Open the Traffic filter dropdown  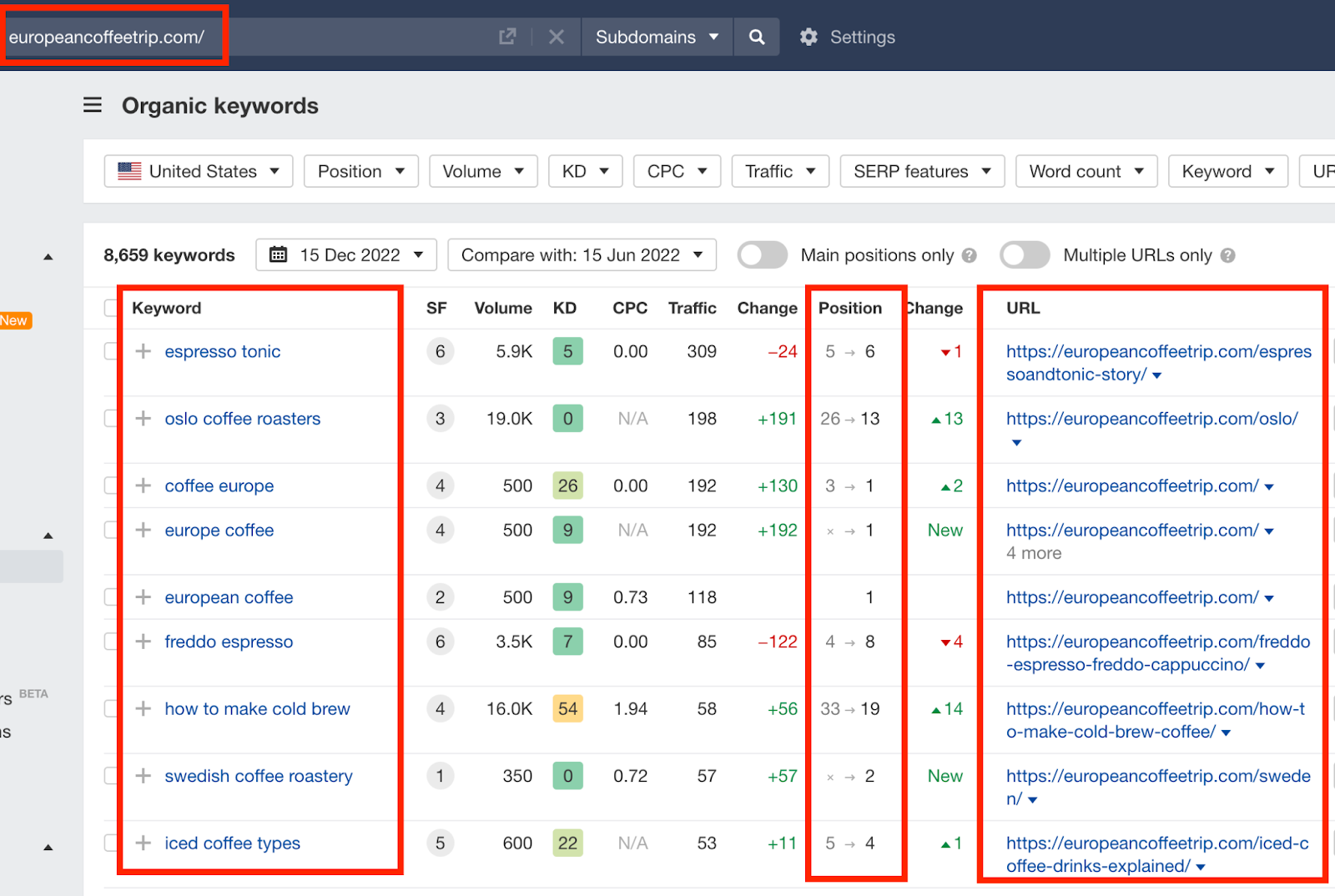coord(780,171)
